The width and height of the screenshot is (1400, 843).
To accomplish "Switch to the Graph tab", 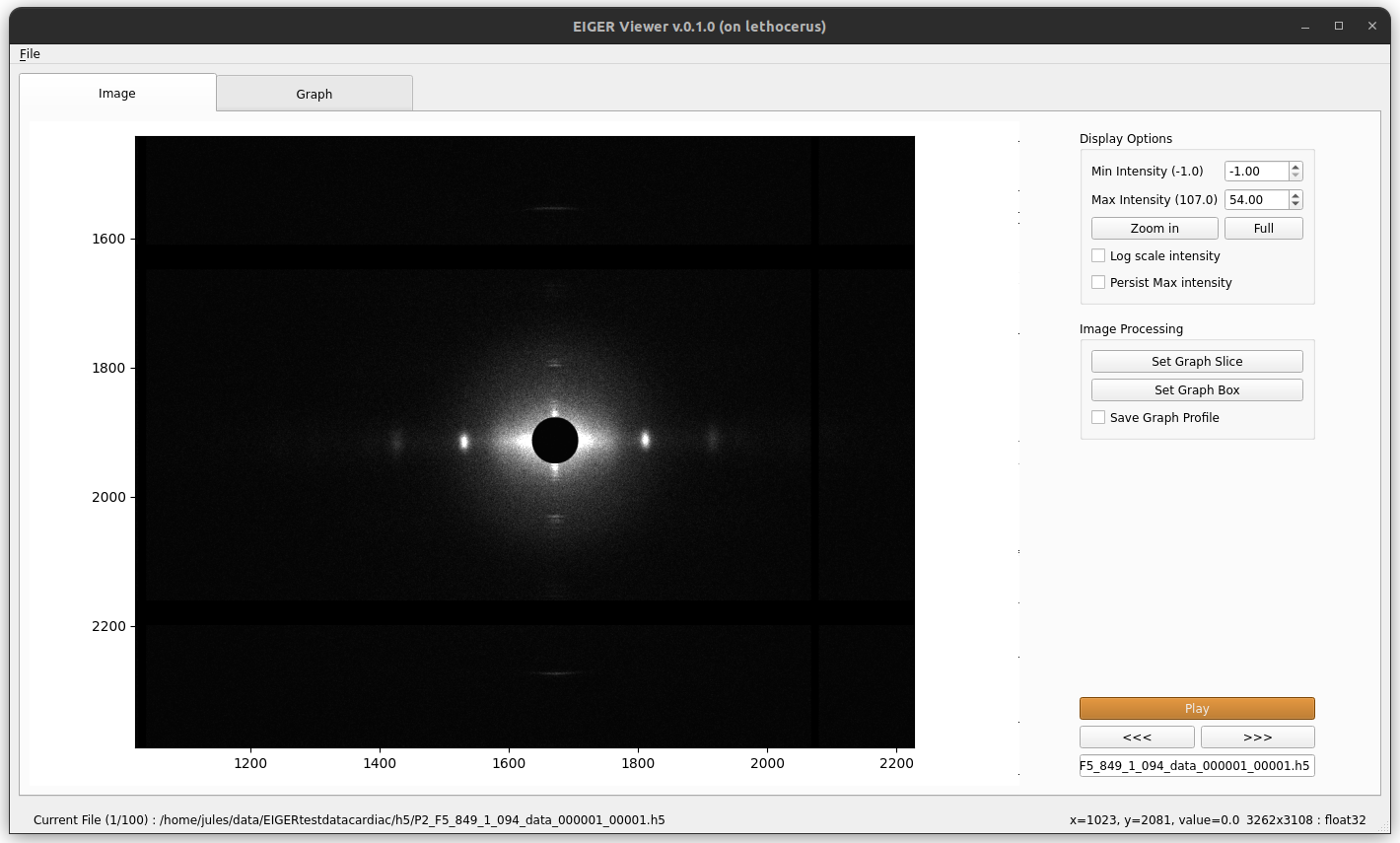I will coord(315,94).
